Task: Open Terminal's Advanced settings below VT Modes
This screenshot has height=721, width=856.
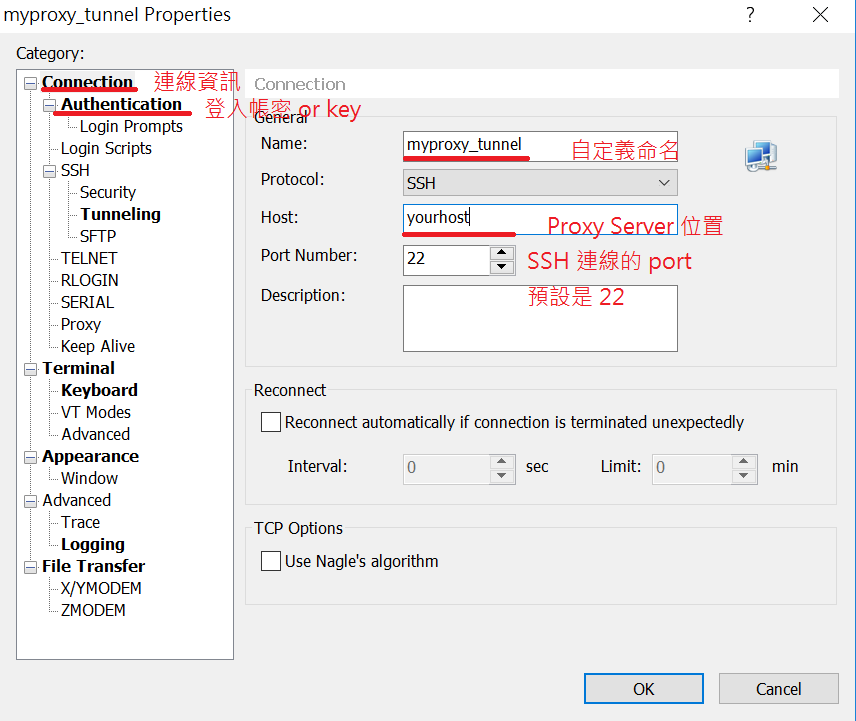Action: 96,434
